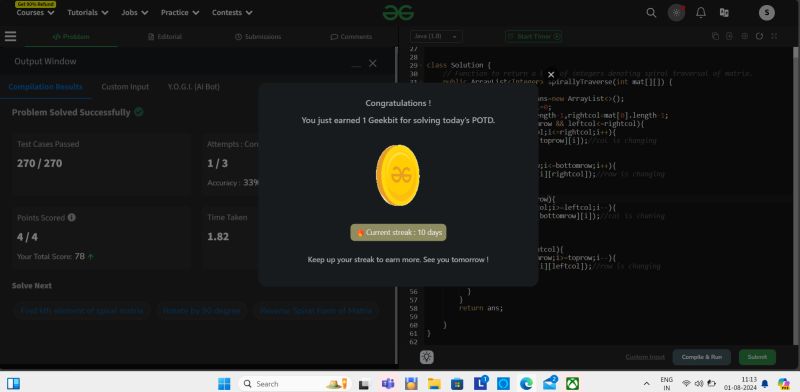This screenshot has height=392, width=800.
Task: Click the Start Timer button
Action: pos(534,36)
